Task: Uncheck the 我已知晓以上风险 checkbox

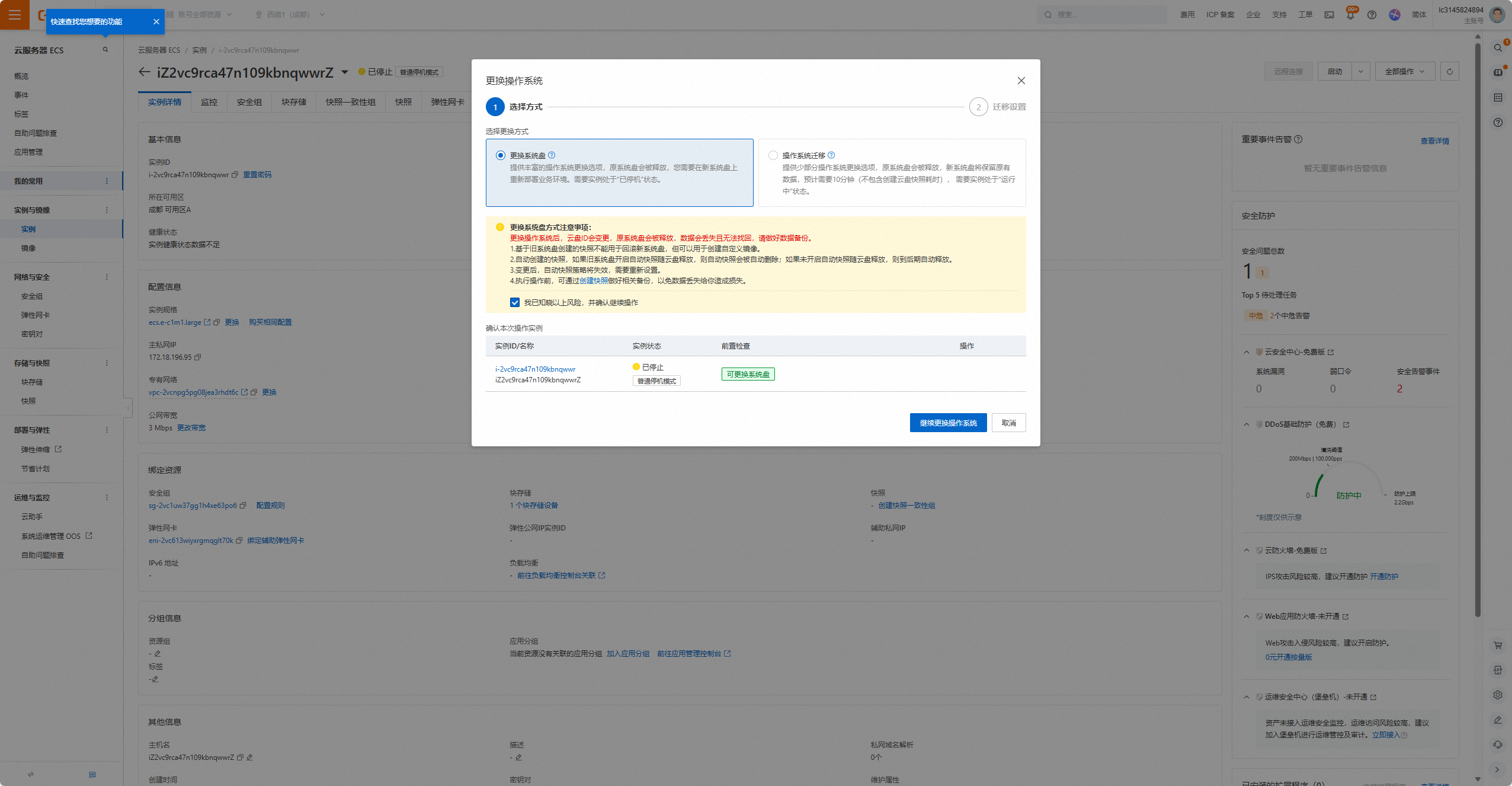Action: pyautogui.click(x=515, y=302)
